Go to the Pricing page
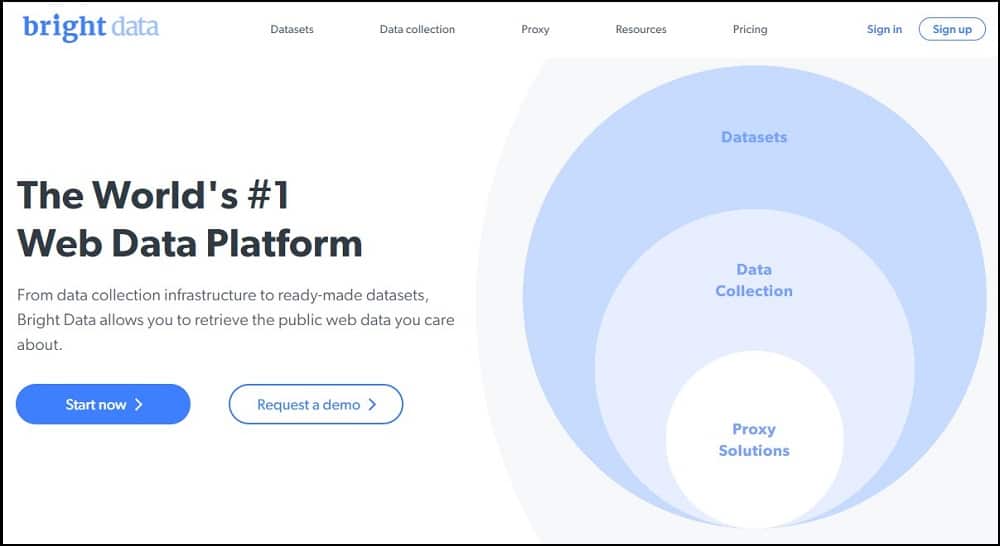 pyautogui.click(x=750, y=29)
